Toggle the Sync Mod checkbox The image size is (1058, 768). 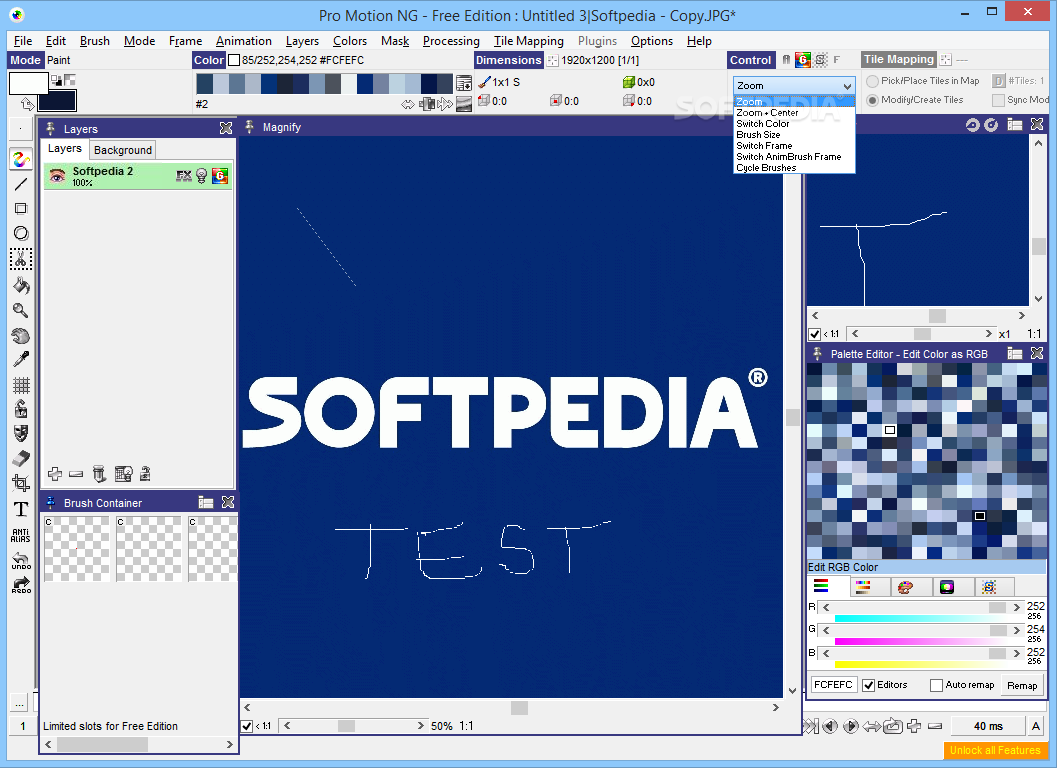coord(999,100)
